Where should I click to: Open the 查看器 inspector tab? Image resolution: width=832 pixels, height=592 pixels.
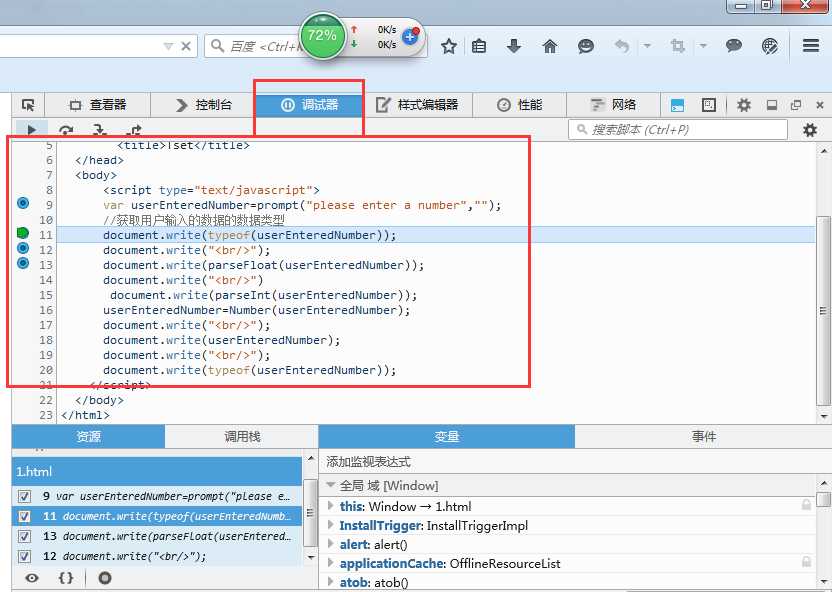click(98, 105)
